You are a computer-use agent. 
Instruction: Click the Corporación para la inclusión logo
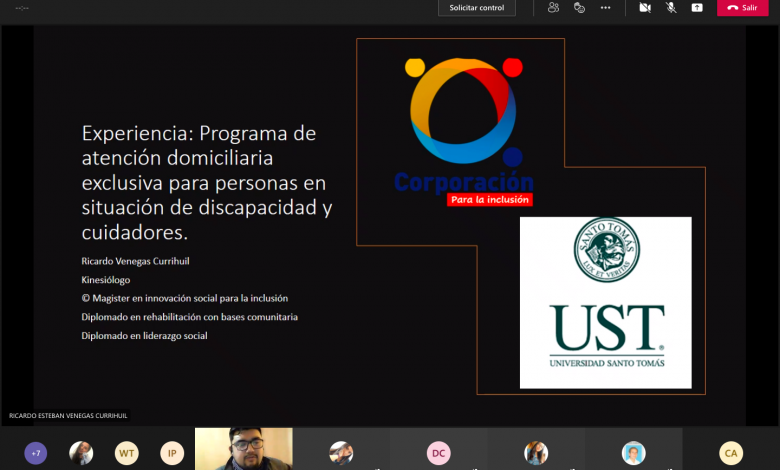click(x=463, y=130)
